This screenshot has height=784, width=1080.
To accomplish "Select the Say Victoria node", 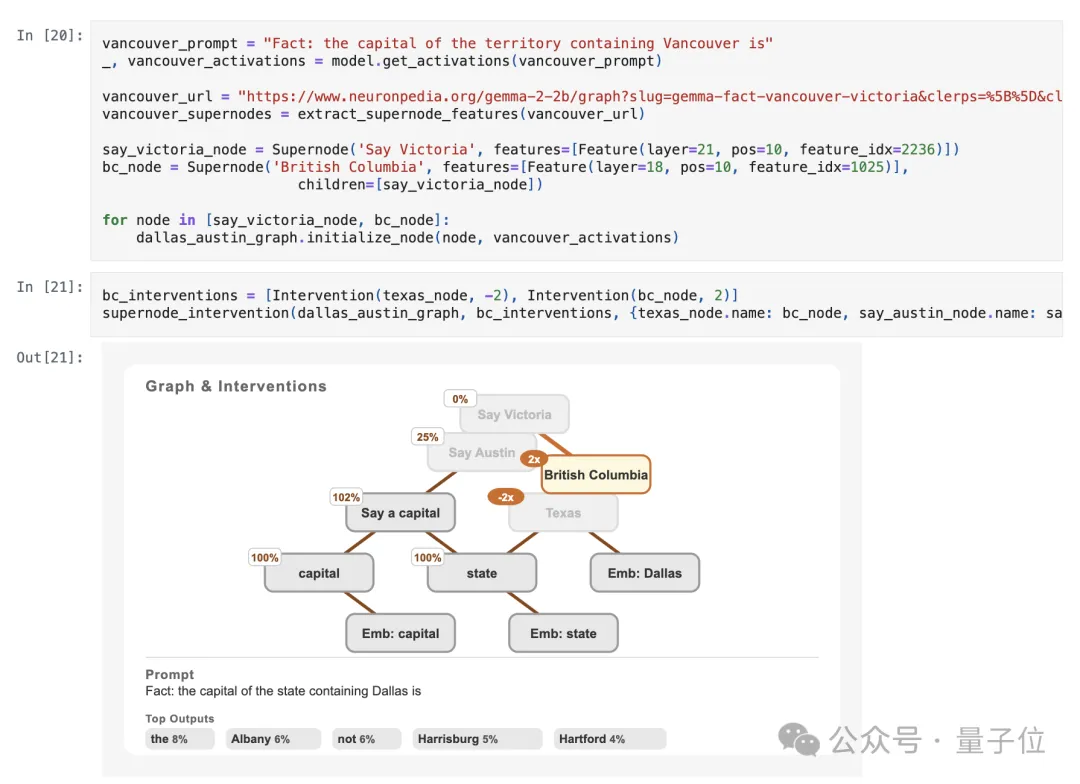I will click(x=514, y=414).
